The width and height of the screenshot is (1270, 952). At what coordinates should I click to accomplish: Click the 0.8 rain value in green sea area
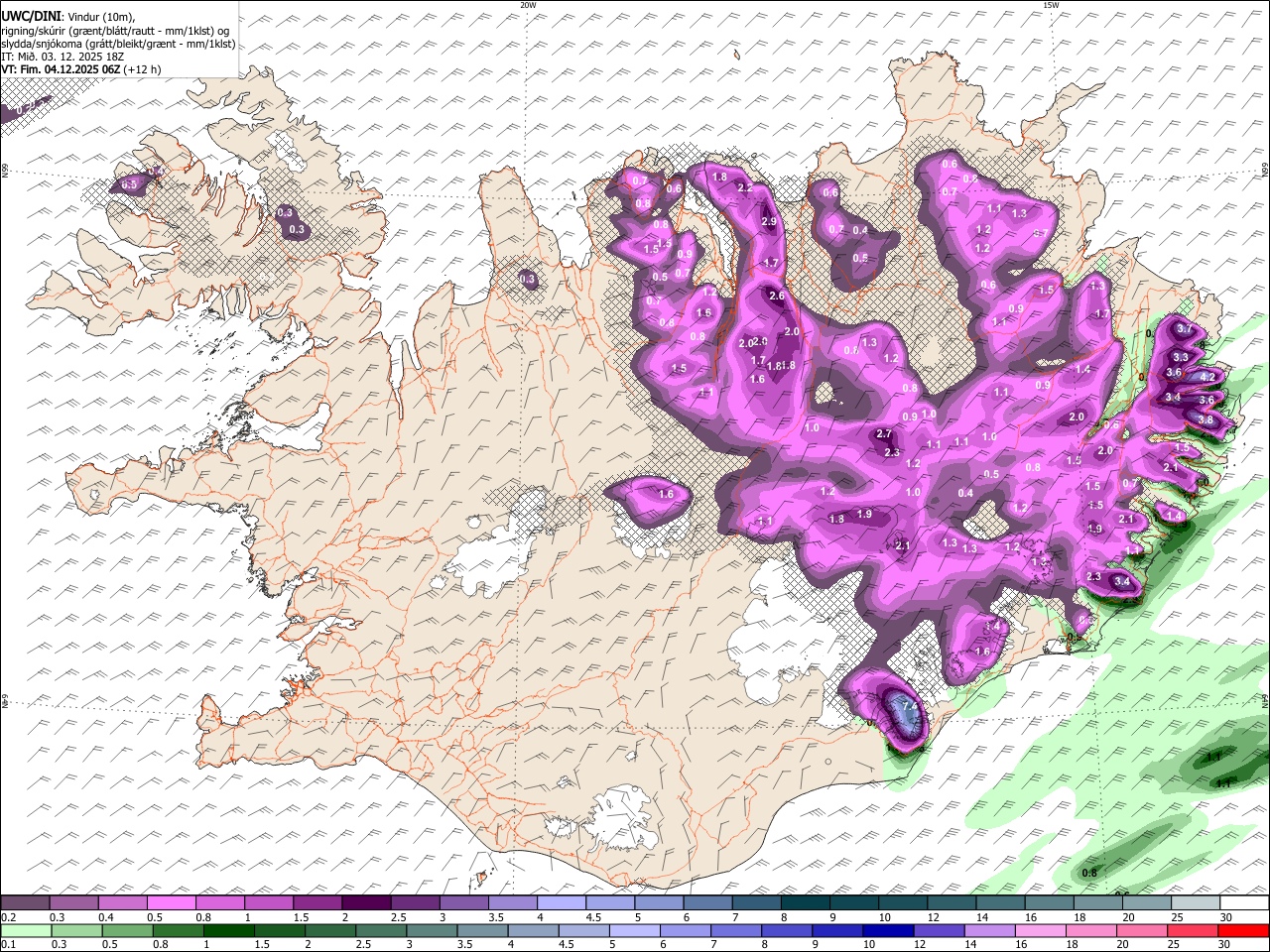(1088, 873)
